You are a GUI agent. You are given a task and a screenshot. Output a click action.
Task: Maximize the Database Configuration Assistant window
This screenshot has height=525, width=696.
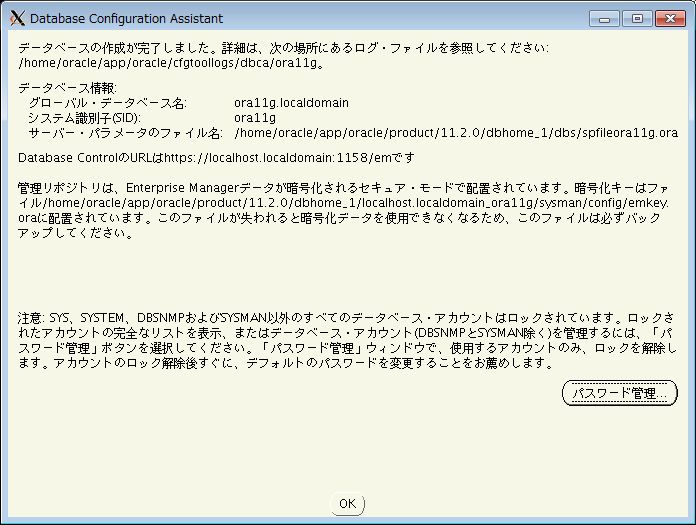(x=637, y=19)
